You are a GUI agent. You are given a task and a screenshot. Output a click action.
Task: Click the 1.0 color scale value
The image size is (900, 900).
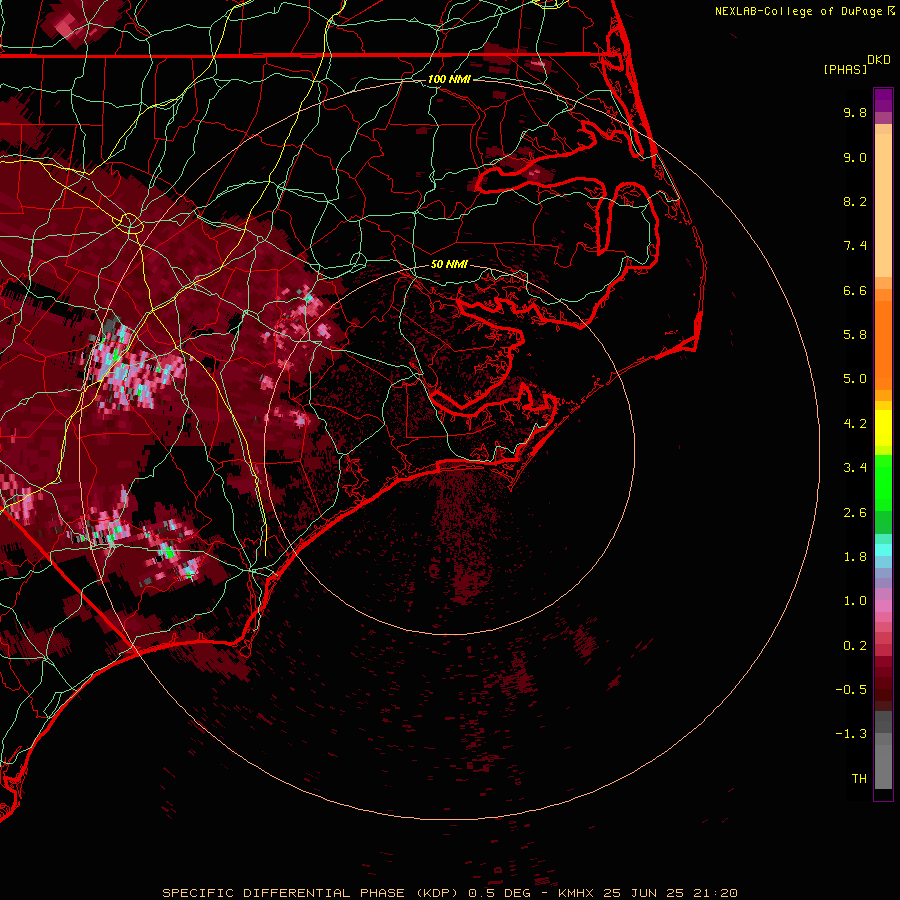coord(855,601)
